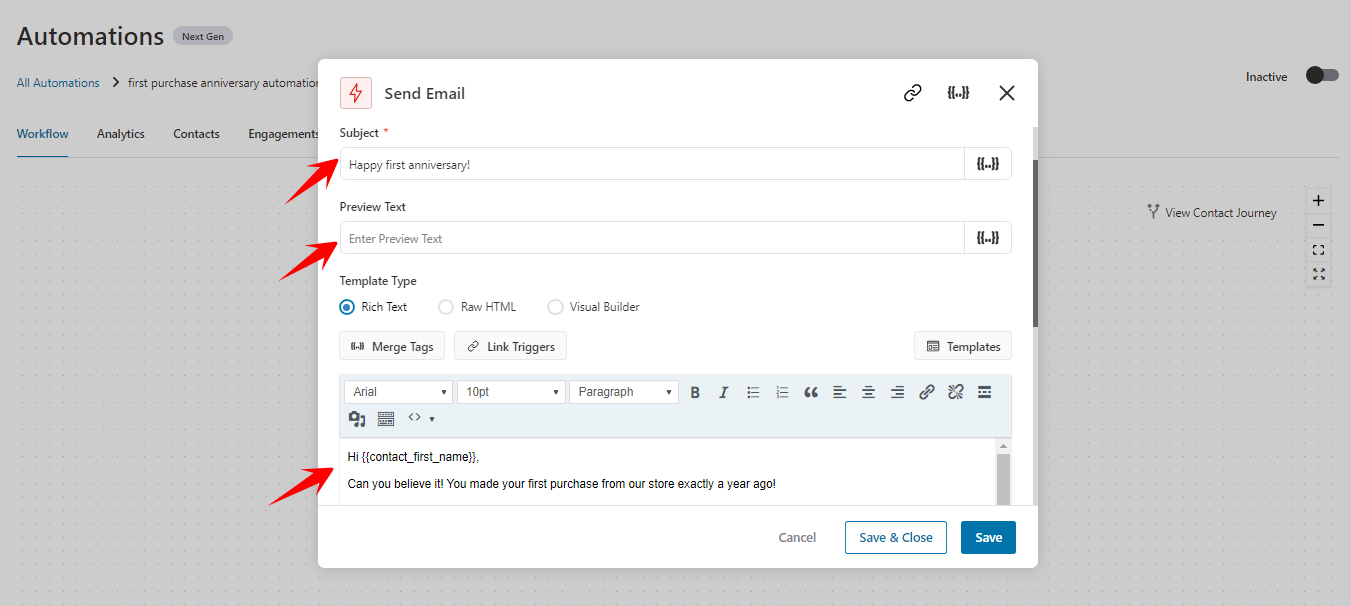Click the link triggers icon in dialog header
The height and width of the screenshot is (606, 1351).
click(x=911, y=91)
